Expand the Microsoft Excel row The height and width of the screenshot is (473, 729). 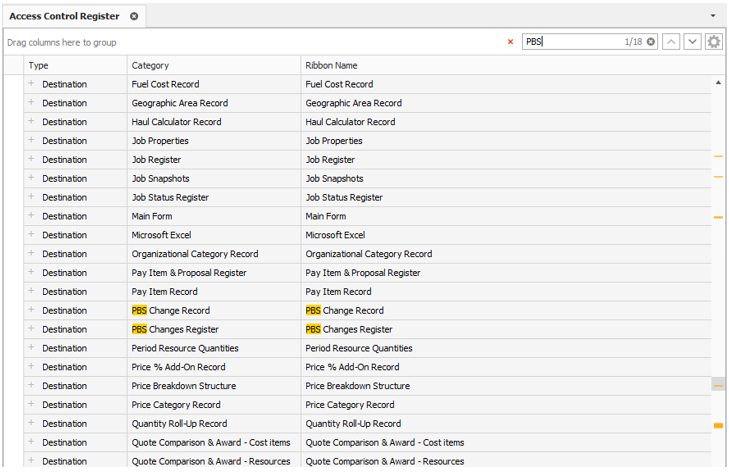click(31, 235)
